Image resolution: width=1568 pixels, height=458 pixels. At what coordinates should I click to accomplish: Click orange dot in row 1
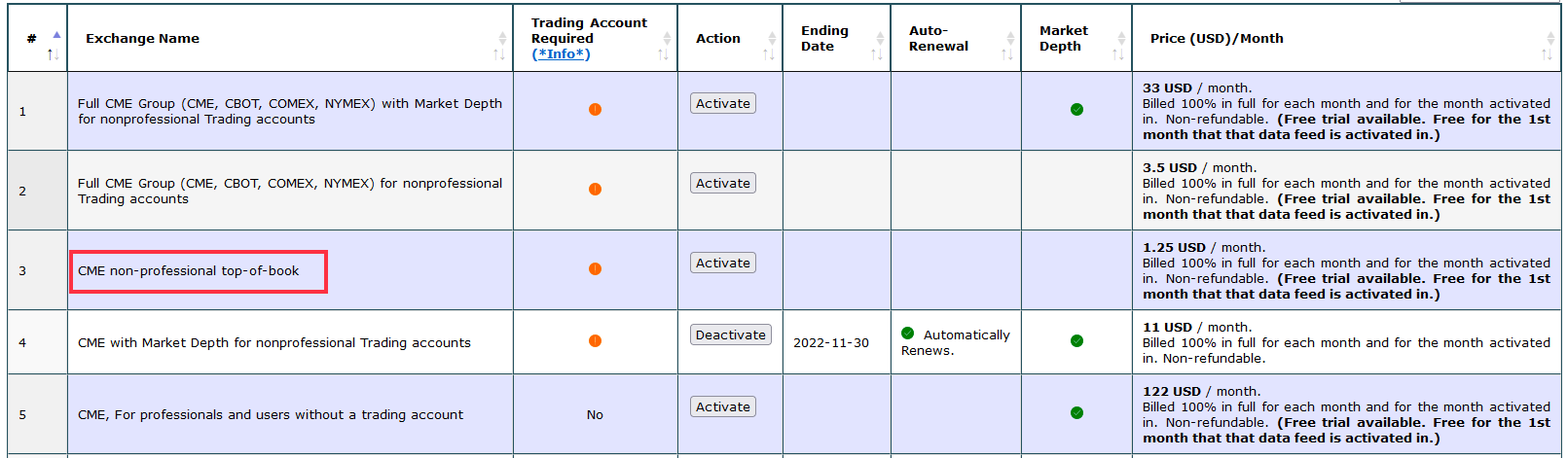click(595, 110)
